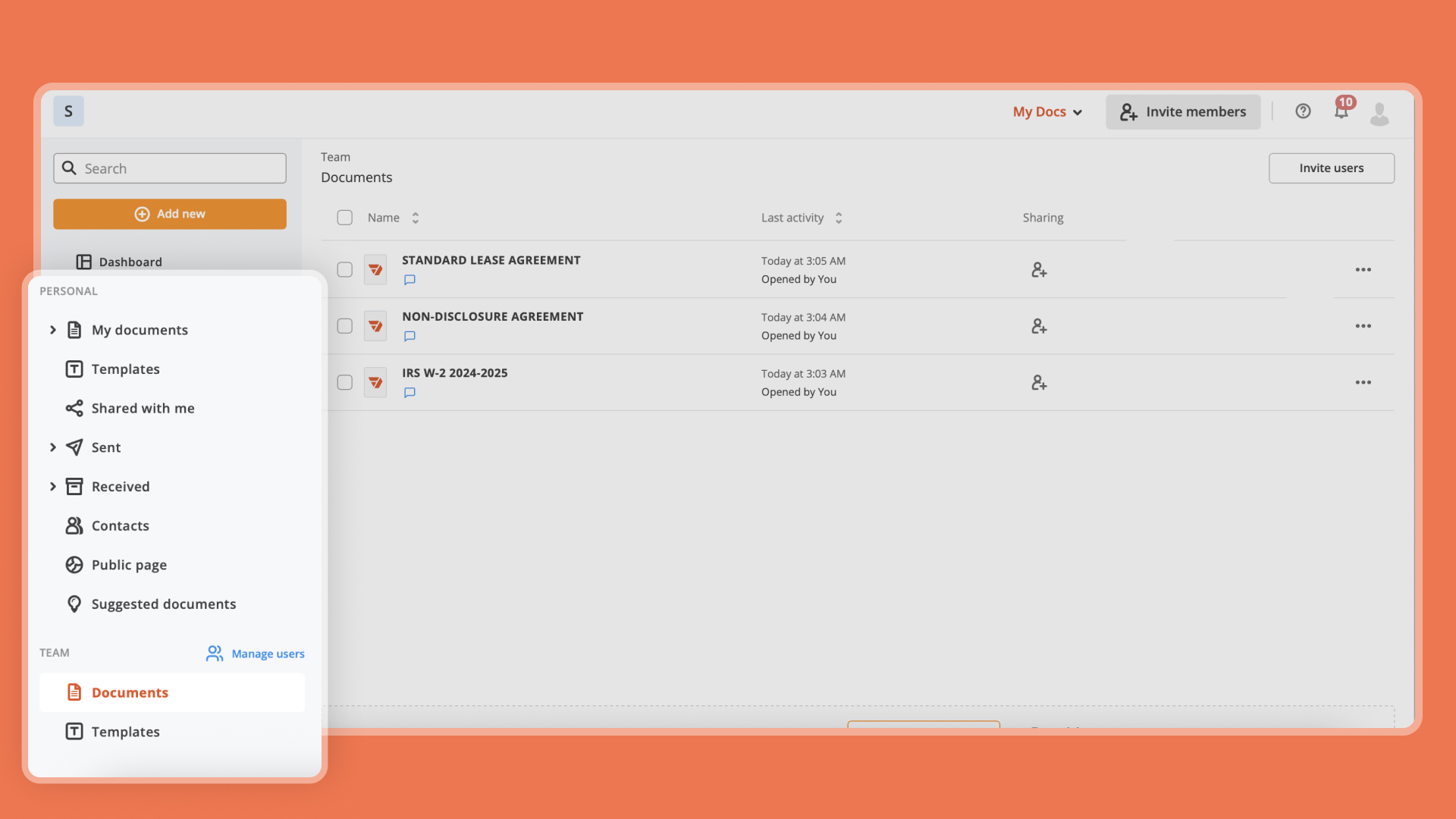The width and height of the screenshot is (1456, 819).
Task: Open sharing options for IRS W-2 2024-2025
Action: point(1038,382)
